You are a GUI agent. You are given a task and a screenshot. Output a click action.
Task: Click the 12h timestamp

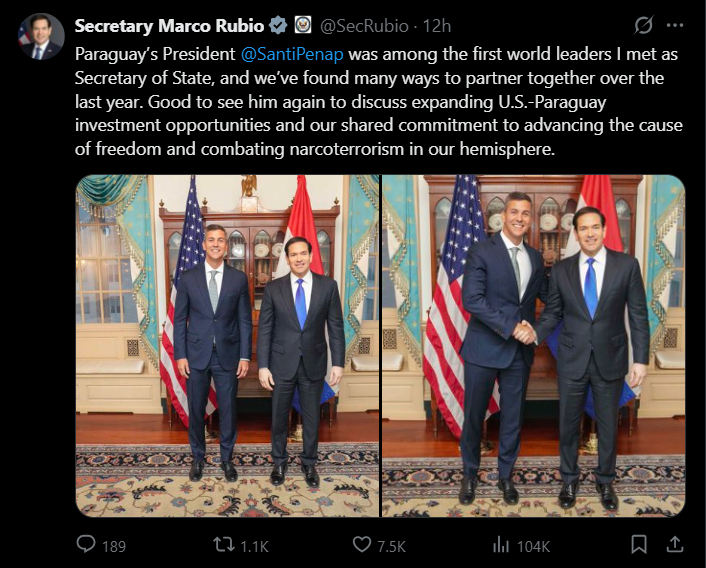[x=436, y=25]
